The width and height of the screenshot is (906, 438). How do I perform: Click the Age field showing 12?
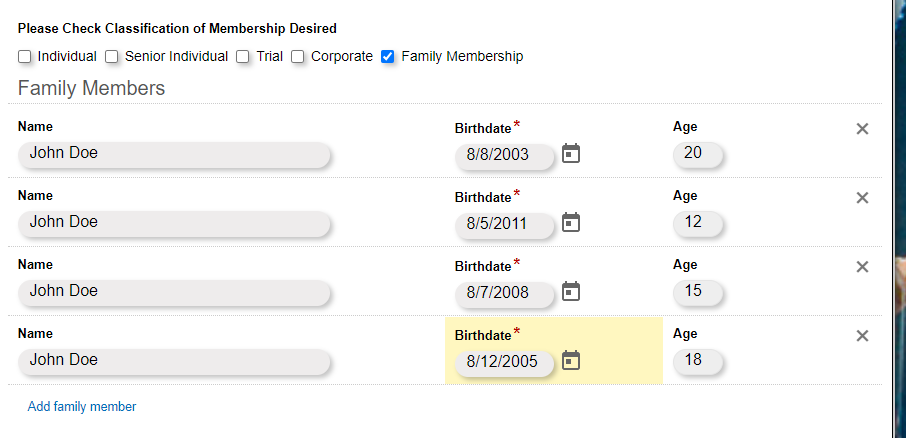(698, 222)
